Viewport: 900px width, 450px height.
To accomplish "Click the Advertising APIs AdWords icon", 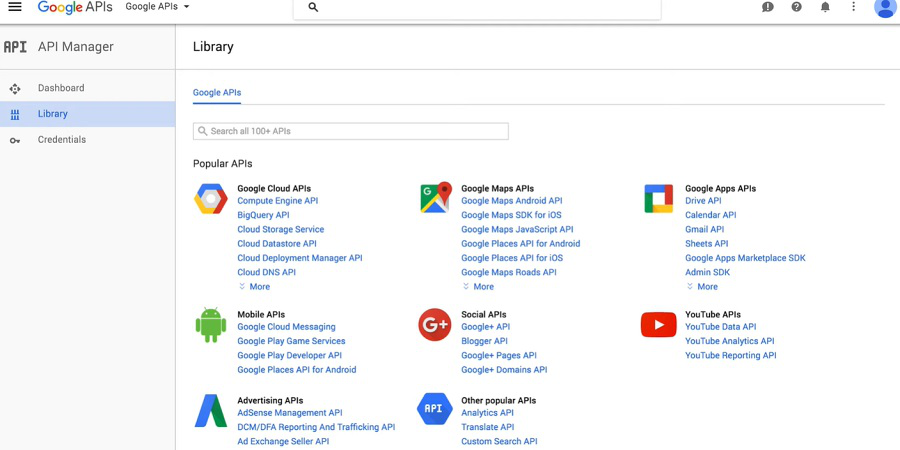I will pyautogui.click(x=211, y=410).
